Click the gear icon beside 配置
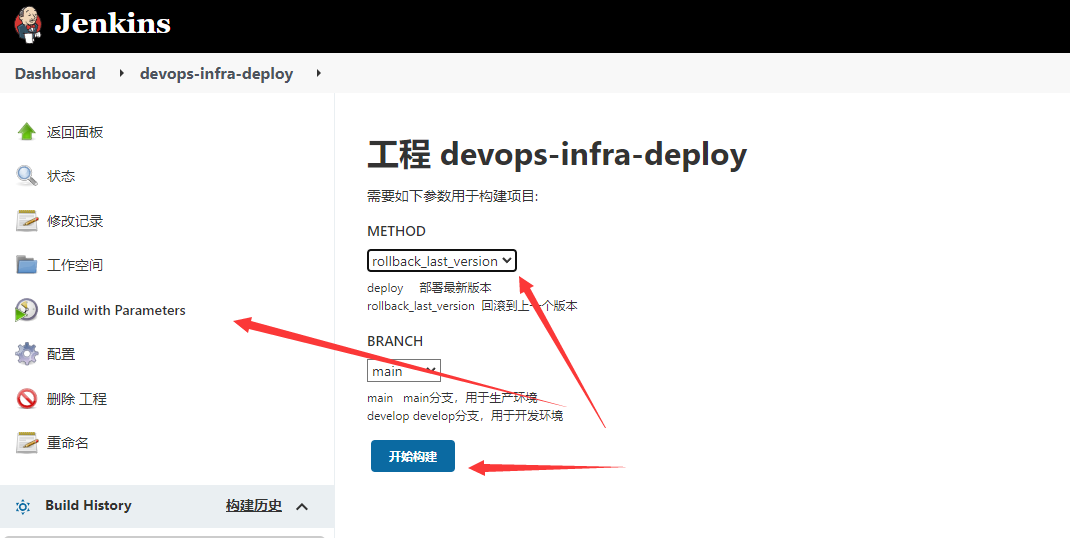Screen dimensions: 1070x538 tap(27, 354)
